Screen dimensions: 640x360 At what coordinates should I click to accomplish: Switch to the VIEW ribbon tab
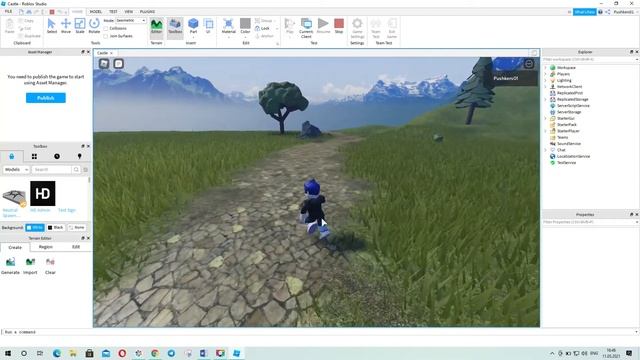129,11
